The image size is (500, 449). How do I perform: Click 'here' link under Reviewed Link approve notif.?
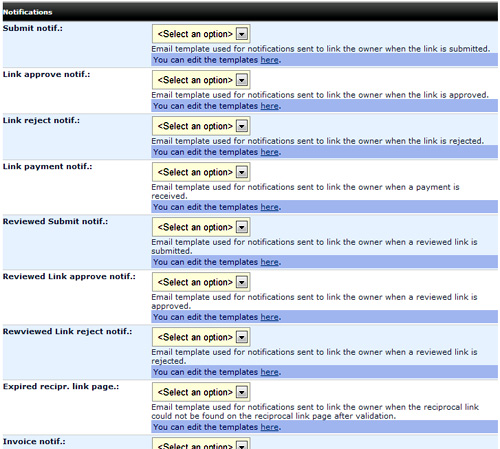[x=269, y=317]
